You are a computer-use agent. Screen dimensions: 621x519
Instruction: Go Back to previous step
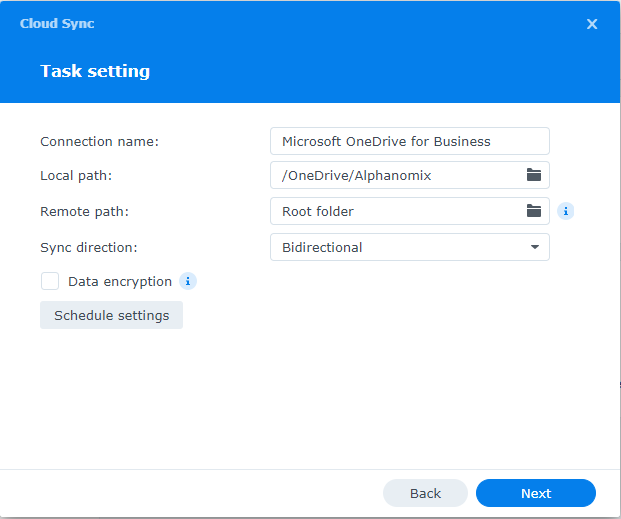(x=425, y=493)
